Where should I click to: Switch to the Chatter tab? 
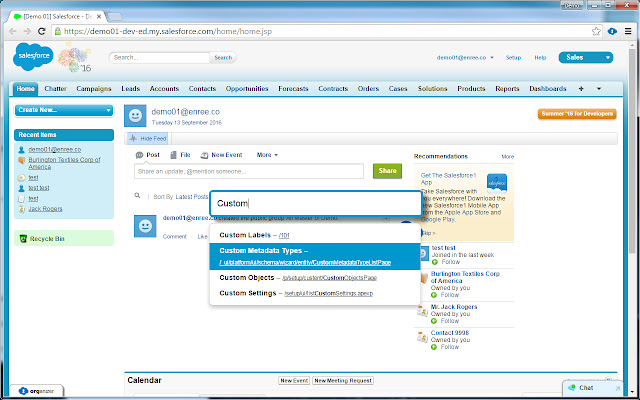tap(56, 89)
